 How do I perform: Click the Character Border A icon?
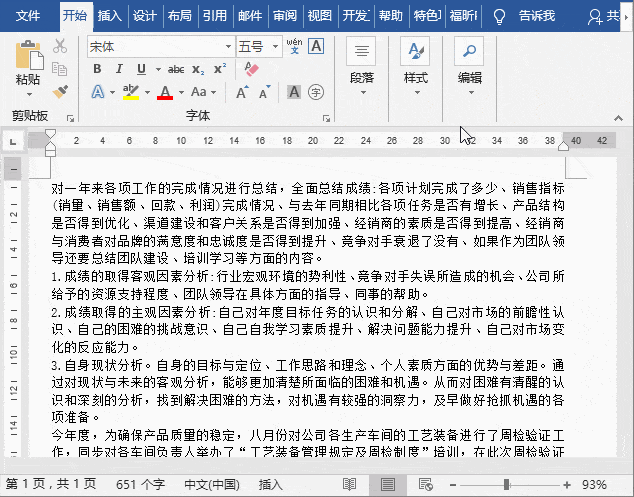[x=316, y=46]
